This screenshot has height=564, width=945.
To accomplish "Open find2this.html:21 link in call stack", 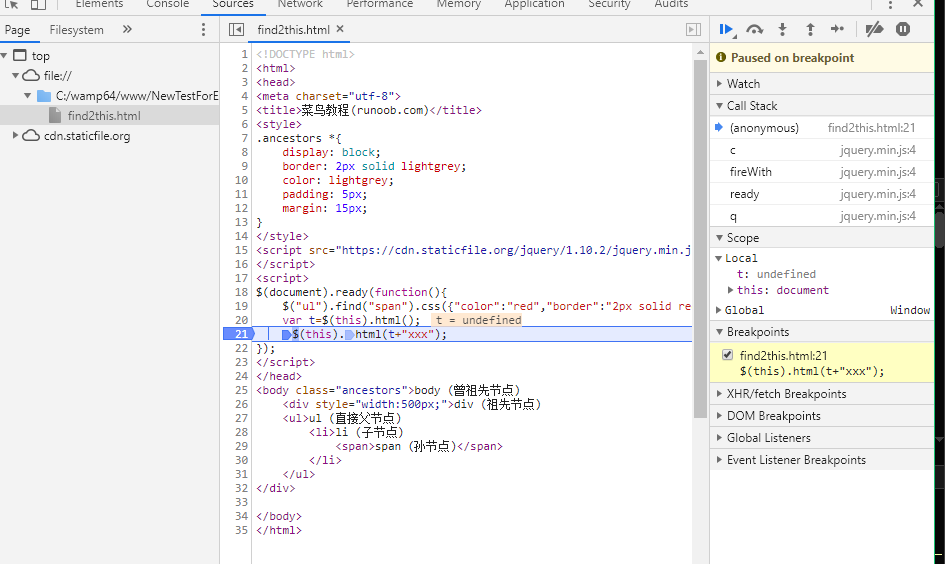I will [x=871, y=128].
